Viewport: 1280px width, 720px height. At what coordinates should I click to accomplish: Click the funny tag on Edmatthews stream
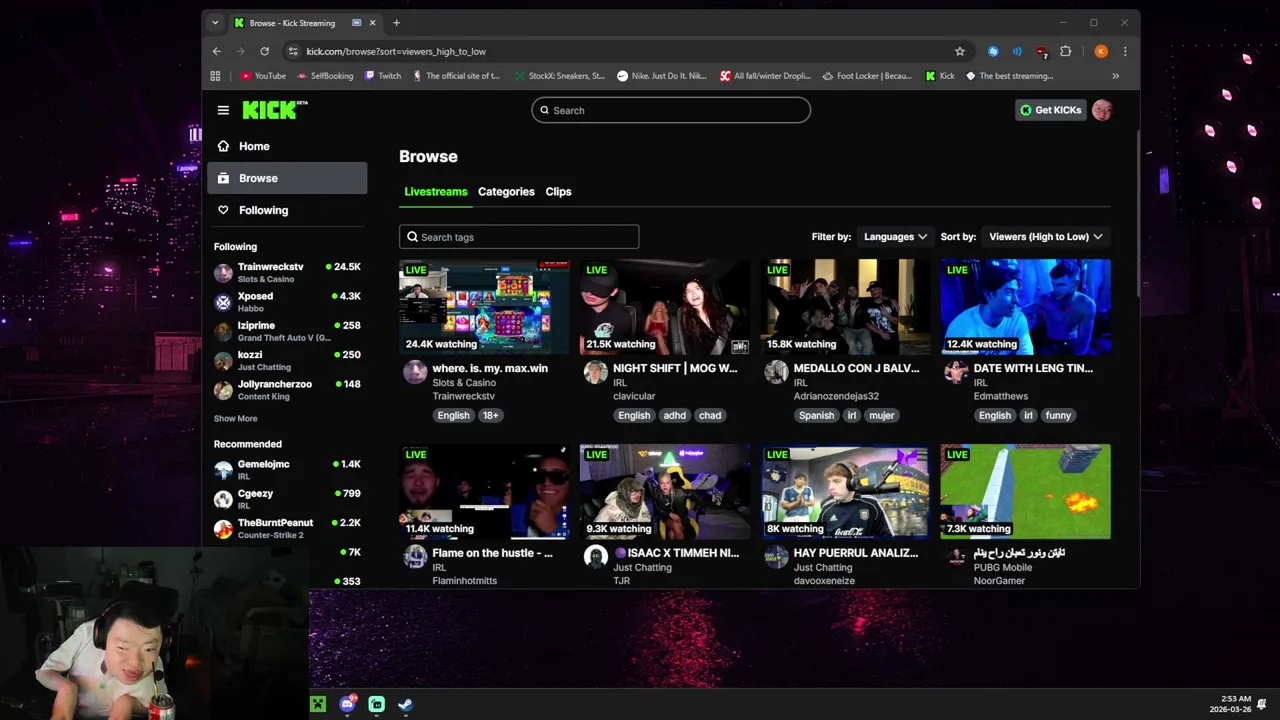click(1058, 415)
